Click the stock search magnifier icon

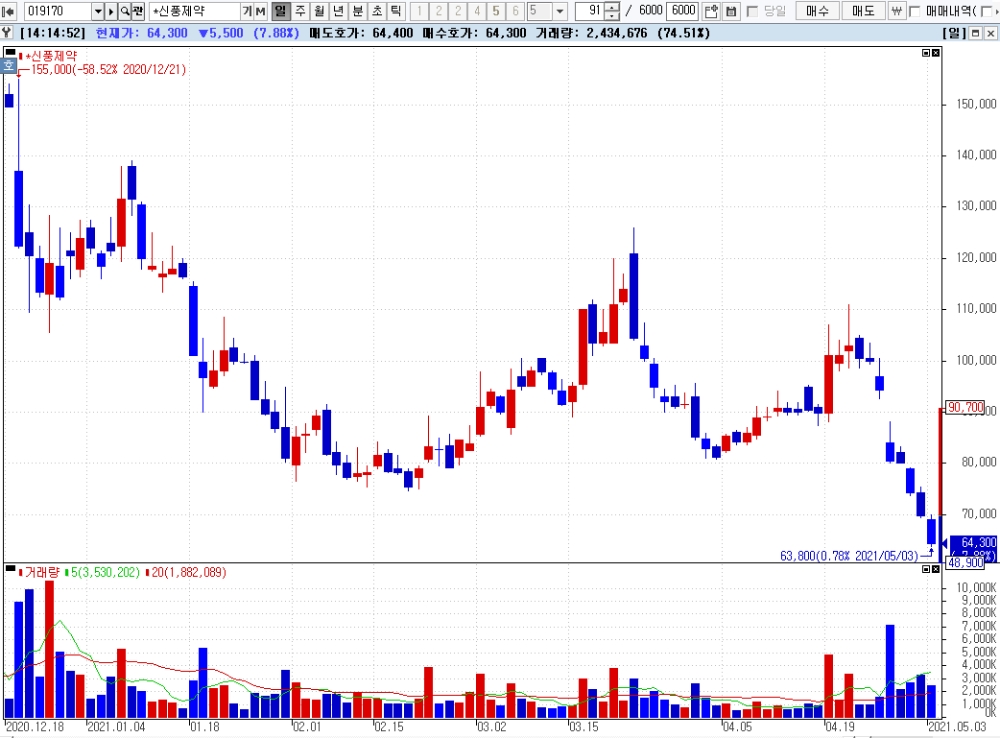(124, 11)
